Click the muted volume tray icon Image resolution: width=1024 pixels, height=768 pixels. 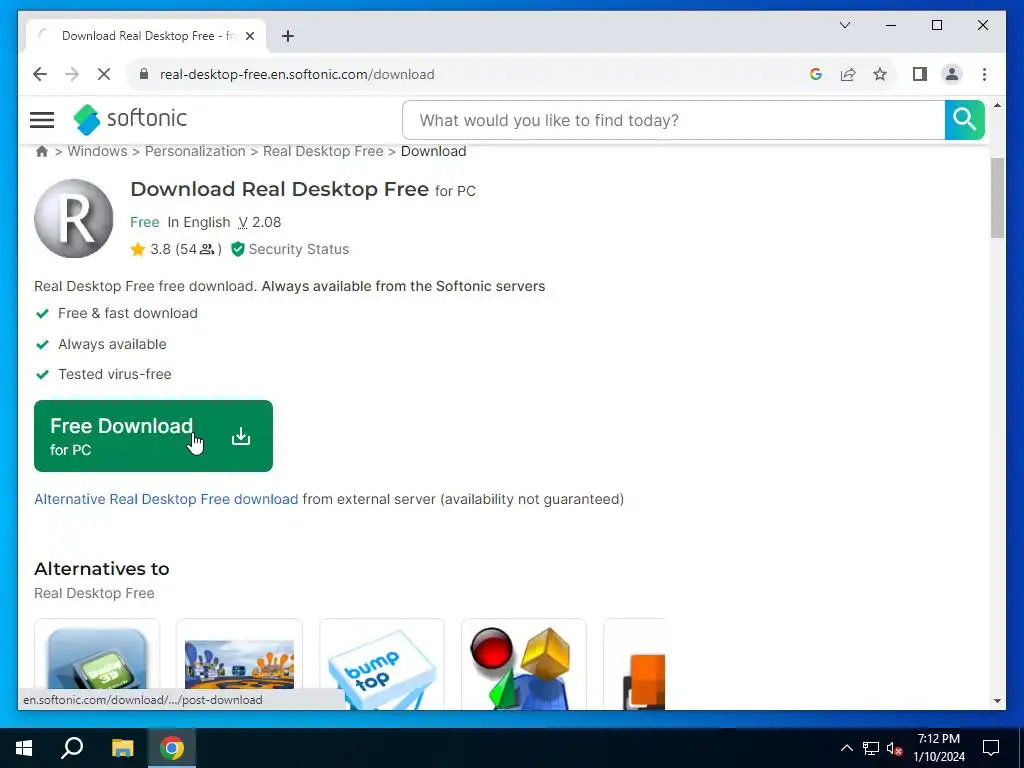[x=895, y=748]
